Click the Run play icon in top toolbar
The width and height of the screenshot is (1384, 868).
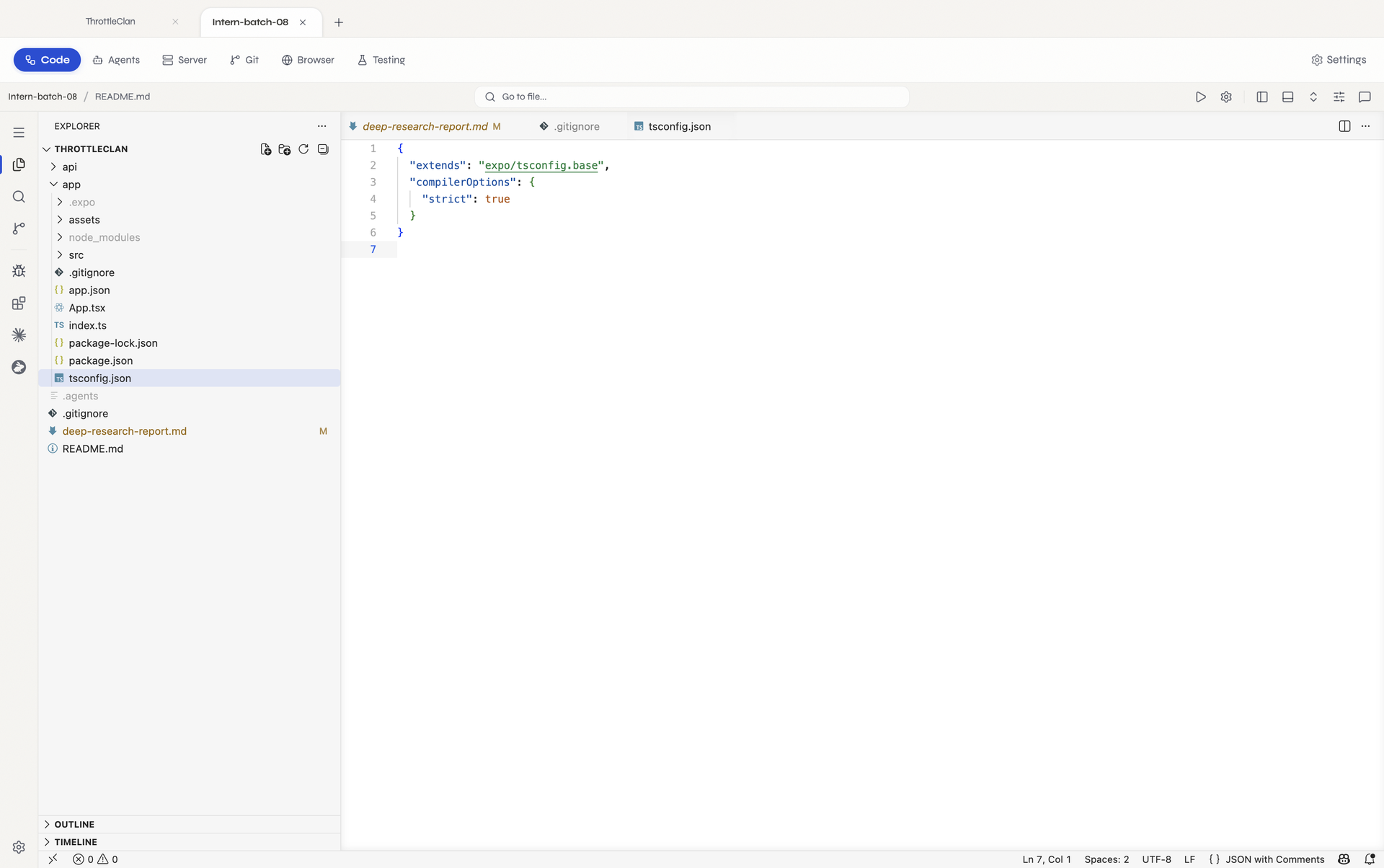click(1200, 97)
